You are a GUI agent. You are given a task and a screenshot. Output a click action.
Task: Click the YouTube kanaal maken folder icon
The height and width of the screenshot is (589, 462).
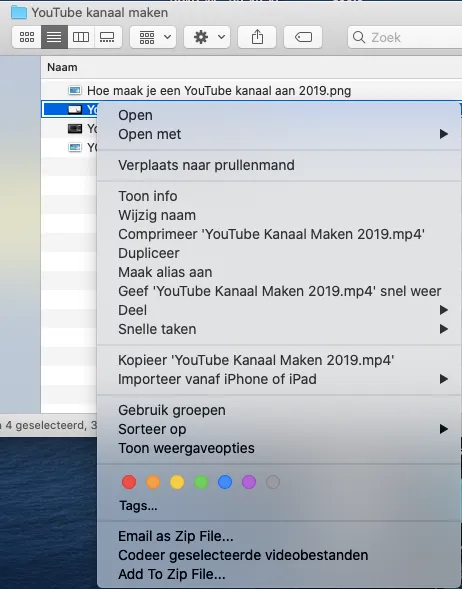tap(19, 12)
